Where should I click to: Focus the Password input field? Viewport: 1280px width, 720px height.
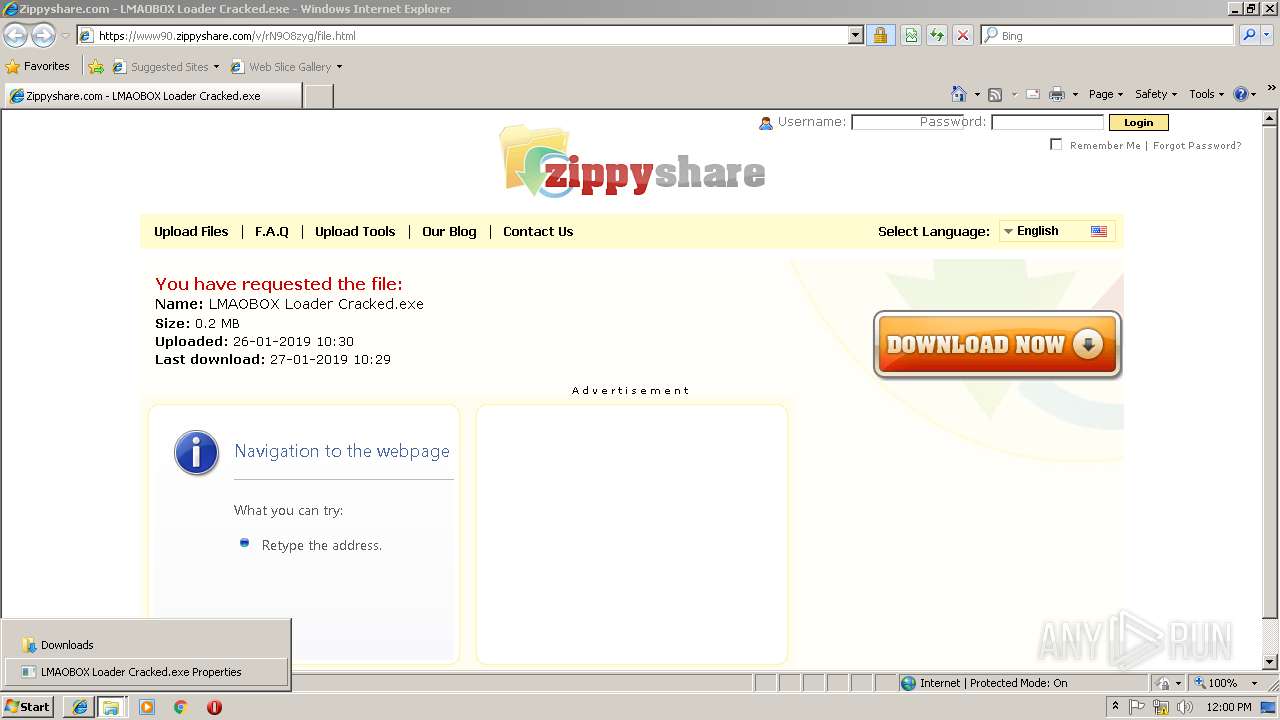(x=1047, y=122)
